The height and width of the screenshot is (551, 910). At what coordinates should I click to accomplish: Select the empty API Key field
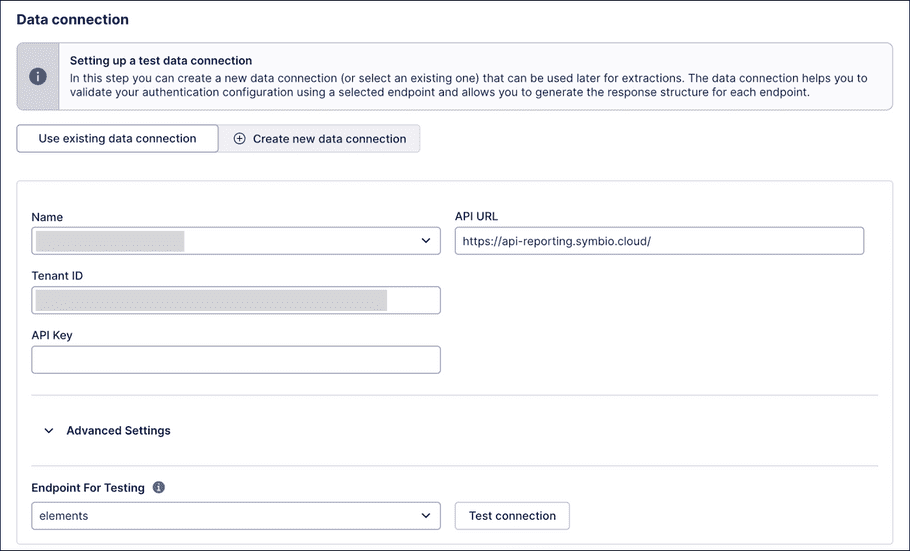click(235, 360)
